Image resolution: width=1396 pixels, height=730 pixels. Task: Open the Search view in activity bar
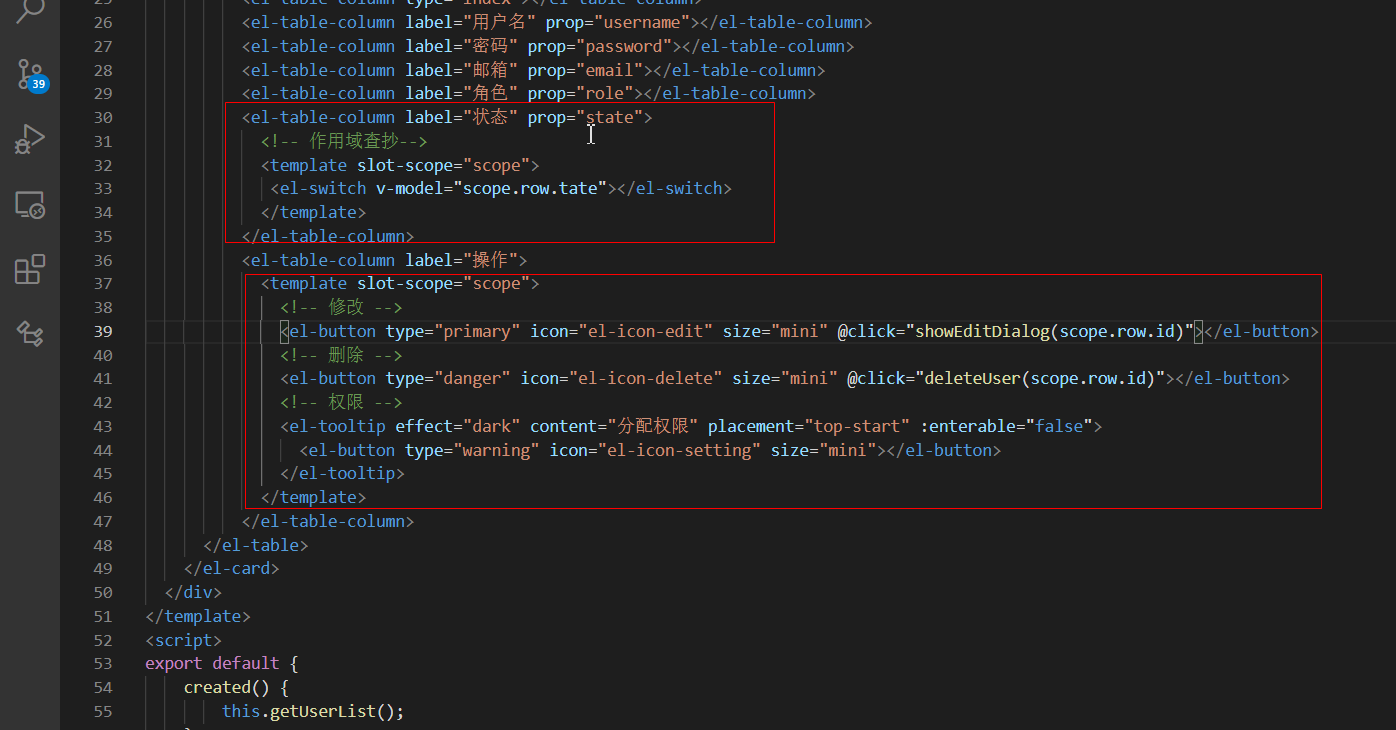pyautogui.click(x=30, y=10)
